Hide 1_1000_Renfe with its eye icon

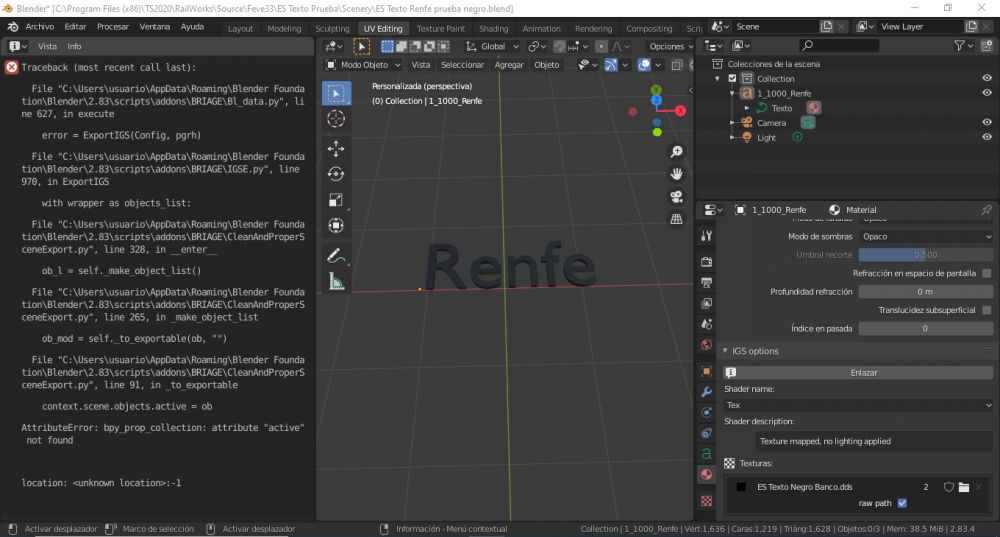(987, 93)
